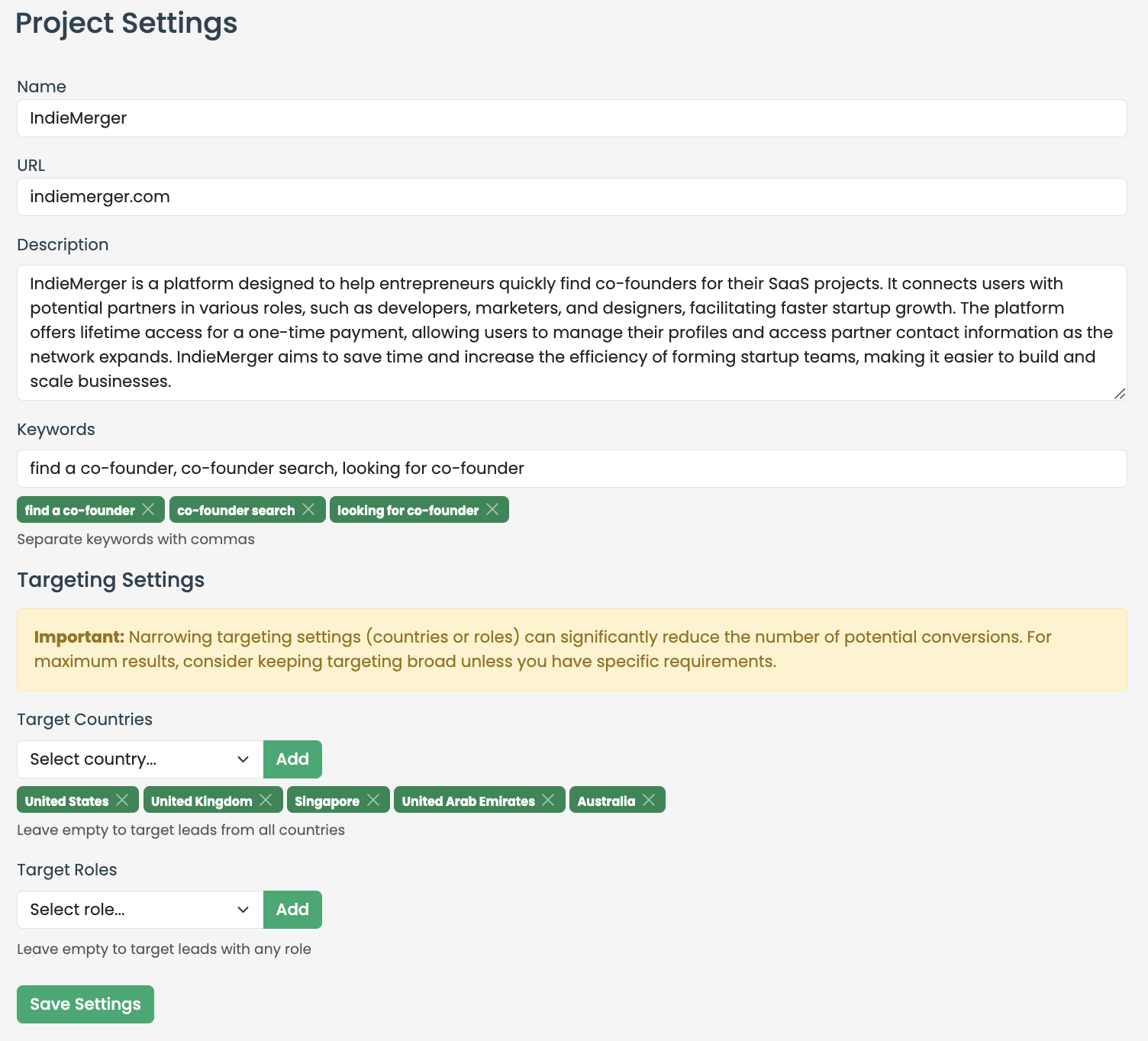Remove the 'co-founder search' keyword tag
1148x1041 pixels.
click(x=309, y=509)
